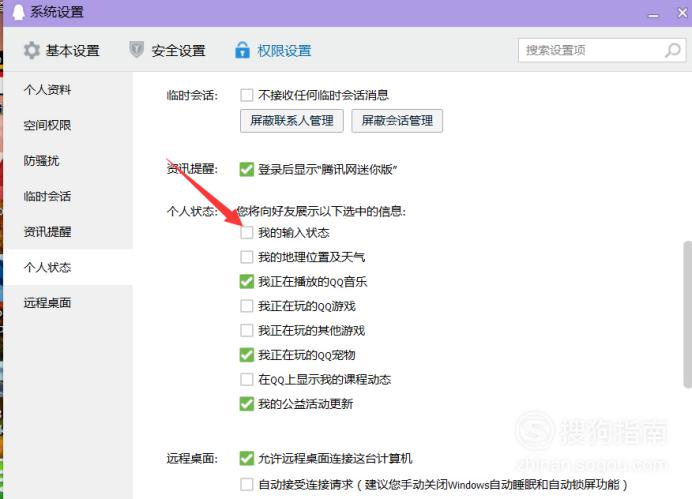Focus the 搜索设置项 search field
The height and width of the screenshot is (499, 692).
pos(602,50)
